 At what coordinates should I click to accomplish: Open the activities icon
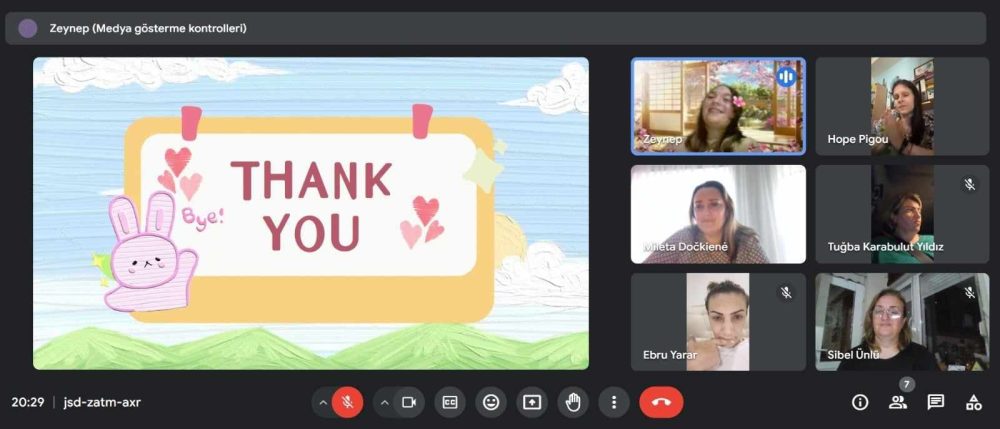(973, 402)
